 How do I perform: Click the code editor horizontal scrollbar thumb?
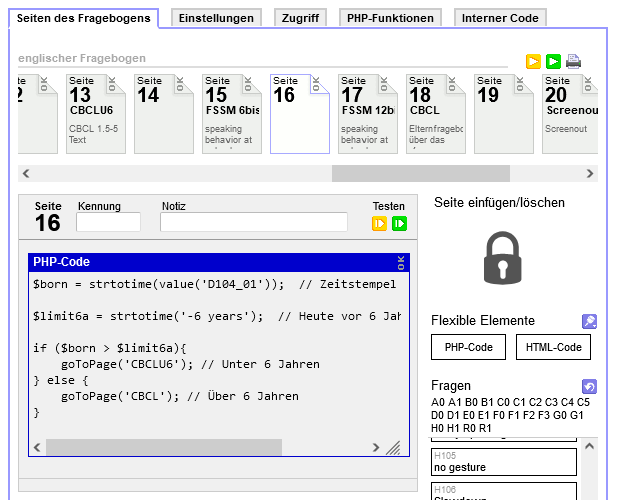pos(164,447)
